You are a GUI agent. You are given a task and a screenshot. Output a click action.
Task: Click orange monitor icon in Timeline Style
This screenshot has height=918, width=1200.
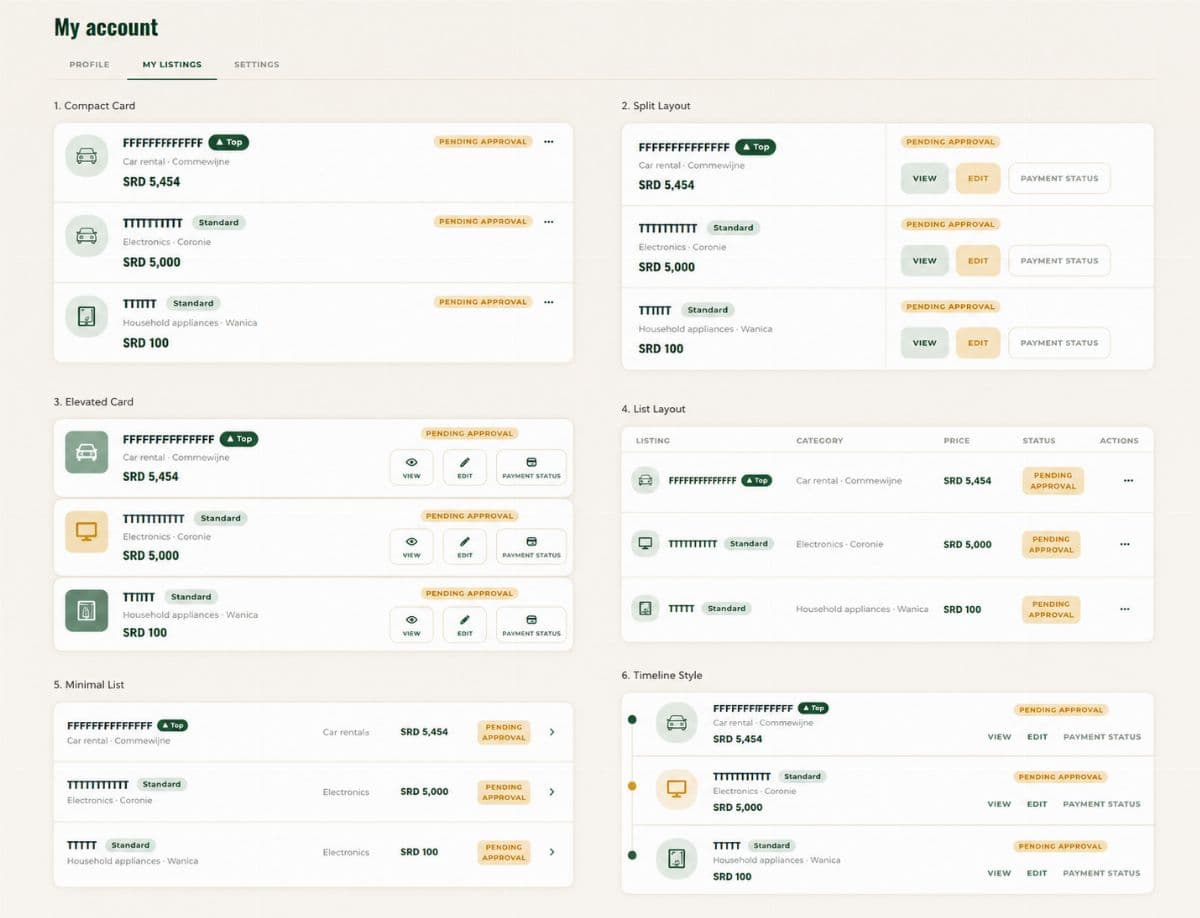coord(676,789)
